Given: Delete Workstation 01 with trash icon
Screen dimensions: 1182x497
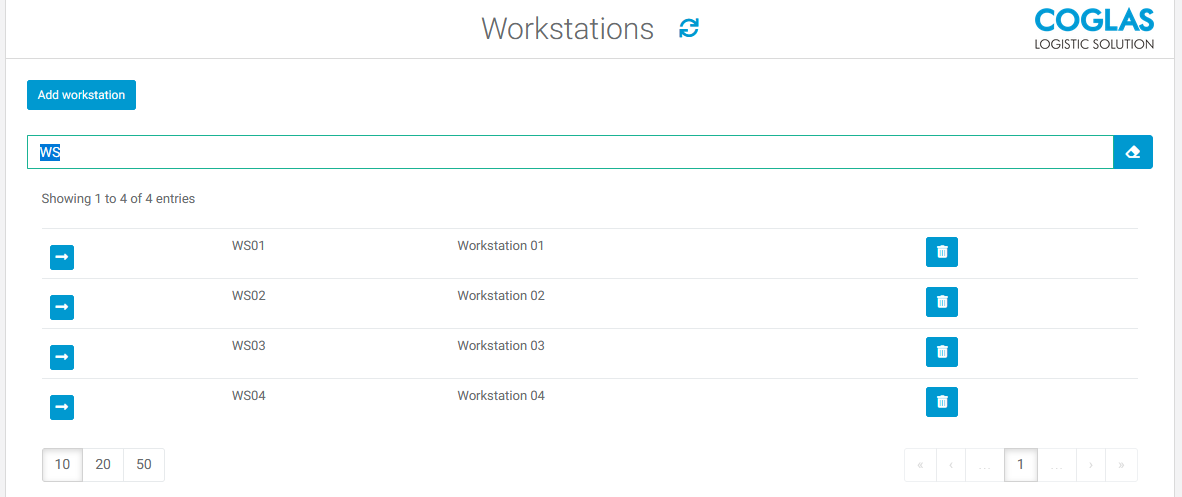Looking at the screenshot, I should click(x=941, y=252).
